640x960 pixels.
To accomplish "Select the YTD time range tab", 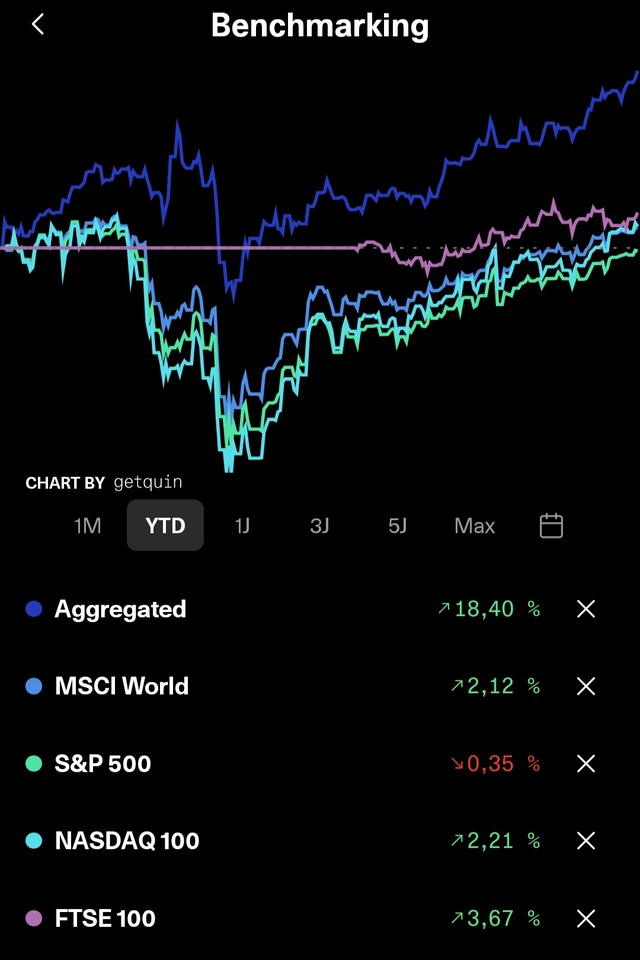I will [x=165, y=526].
